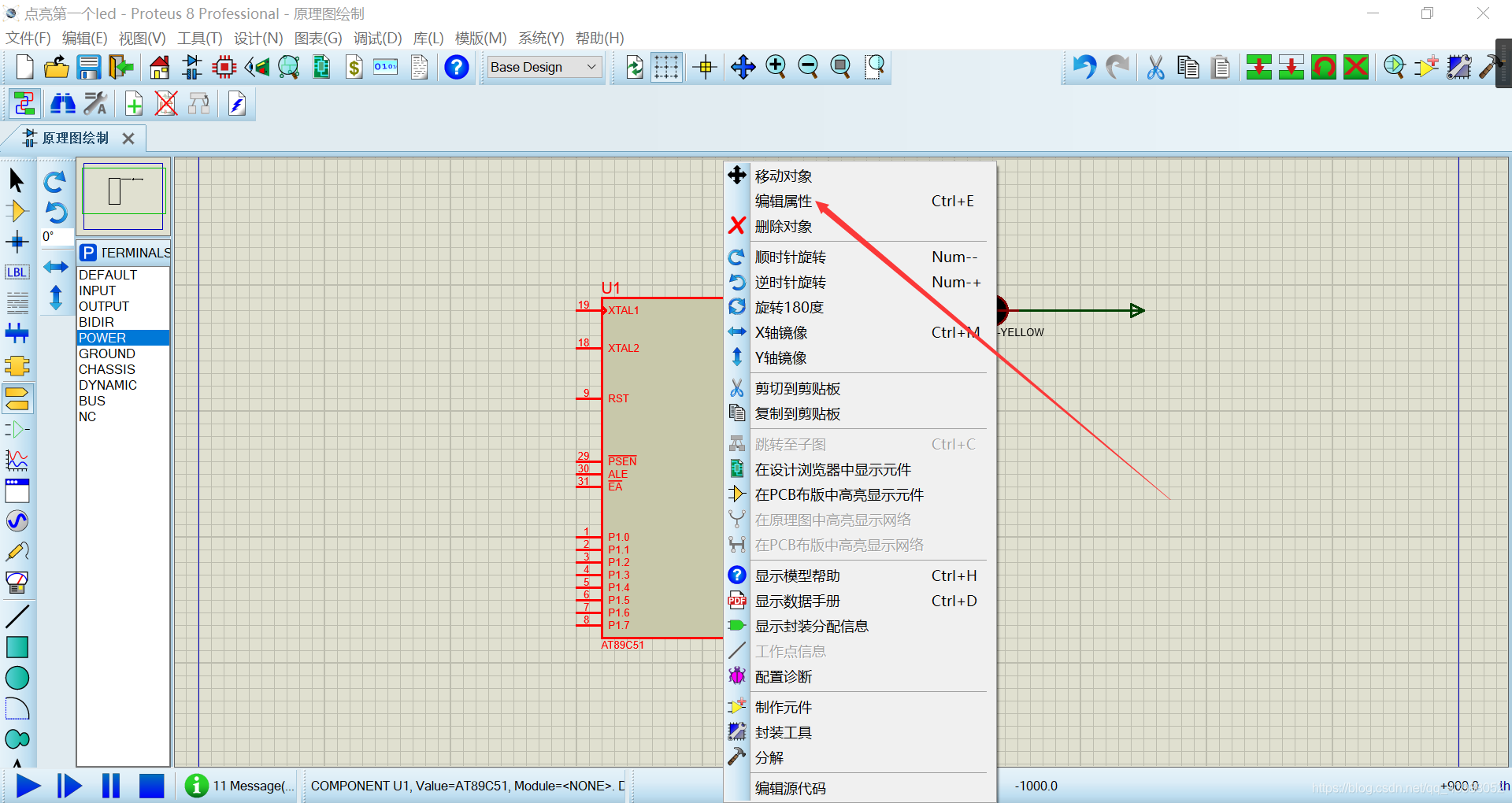Image resolution: width=1512 pixels, height=803 pixels.
Task: Click rotate clockwise icon in side panel
Action: pos(54,182)
